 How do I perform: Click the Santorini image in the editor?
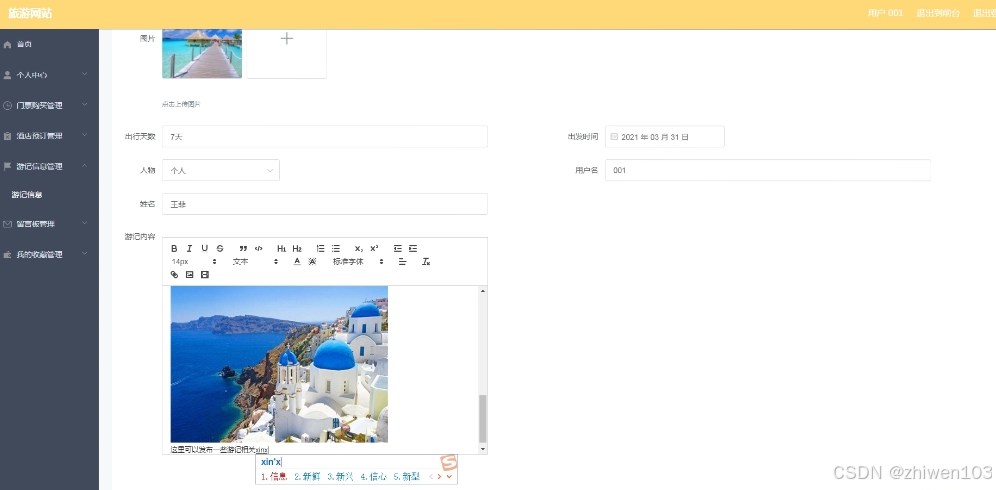point(279,364)
